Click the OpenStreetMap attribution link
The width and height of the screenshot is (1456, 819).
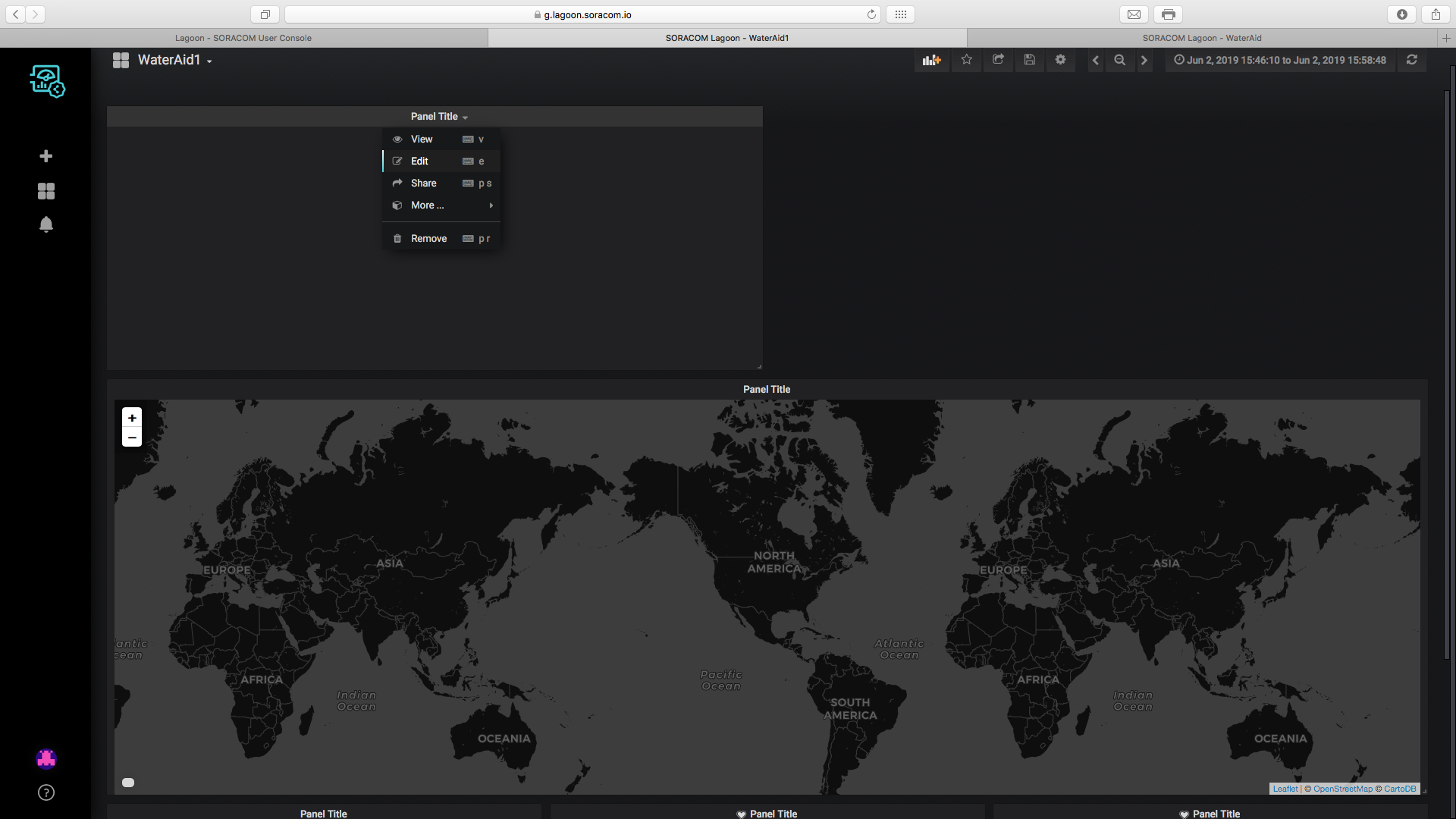1342,789
